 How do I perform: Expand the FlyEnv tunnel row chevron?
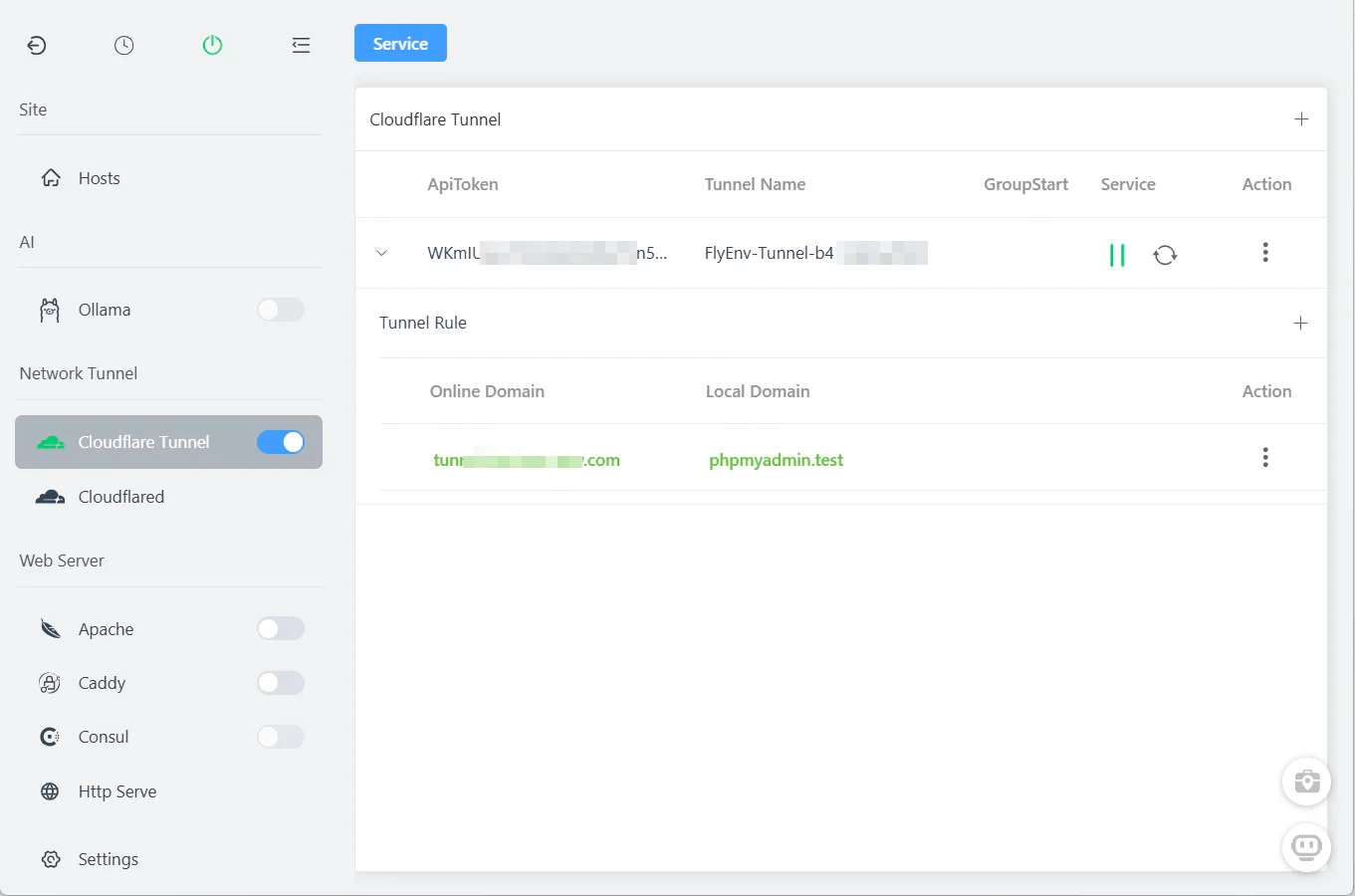click(x=381, y=253)
